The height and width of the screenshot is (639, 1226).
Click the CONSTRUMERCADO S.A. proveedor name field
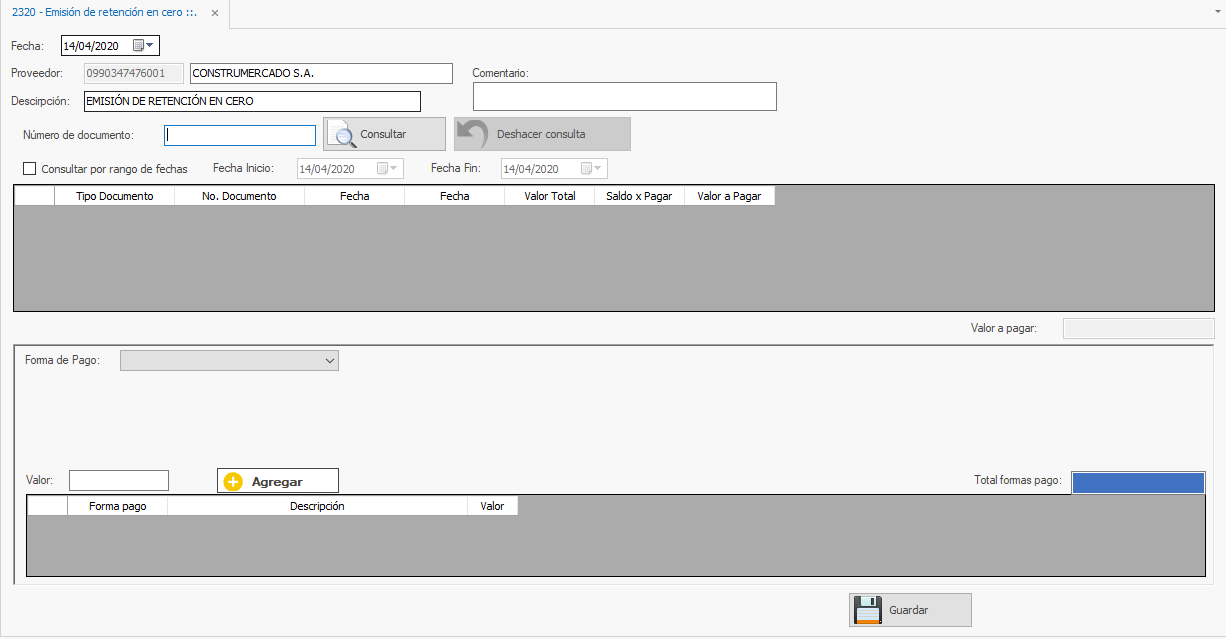click(320, 73)
